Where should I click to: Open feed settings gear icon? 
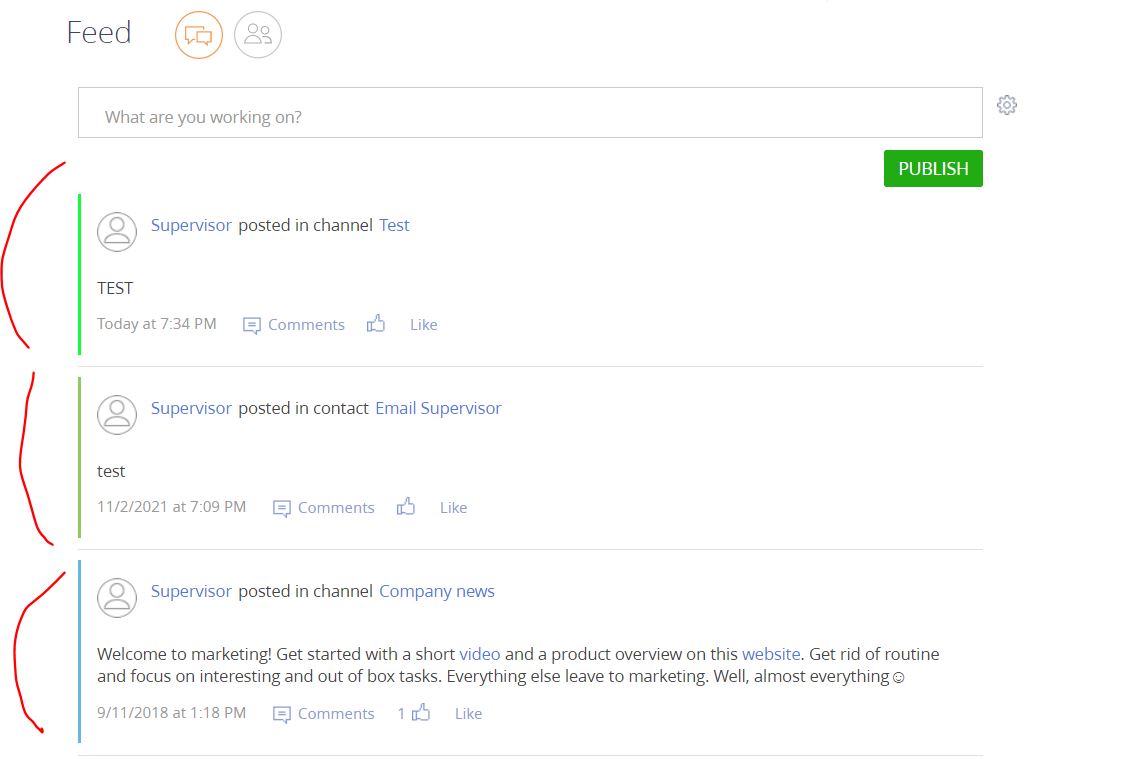click(x=1007, y=105)
